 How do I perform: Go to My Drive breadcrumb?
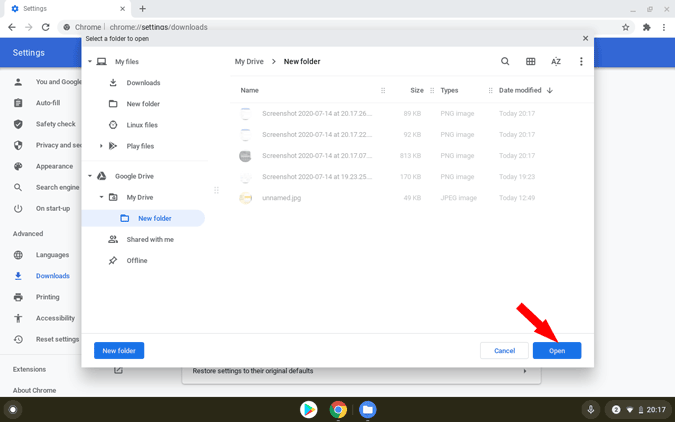click(x=249, y=62)
